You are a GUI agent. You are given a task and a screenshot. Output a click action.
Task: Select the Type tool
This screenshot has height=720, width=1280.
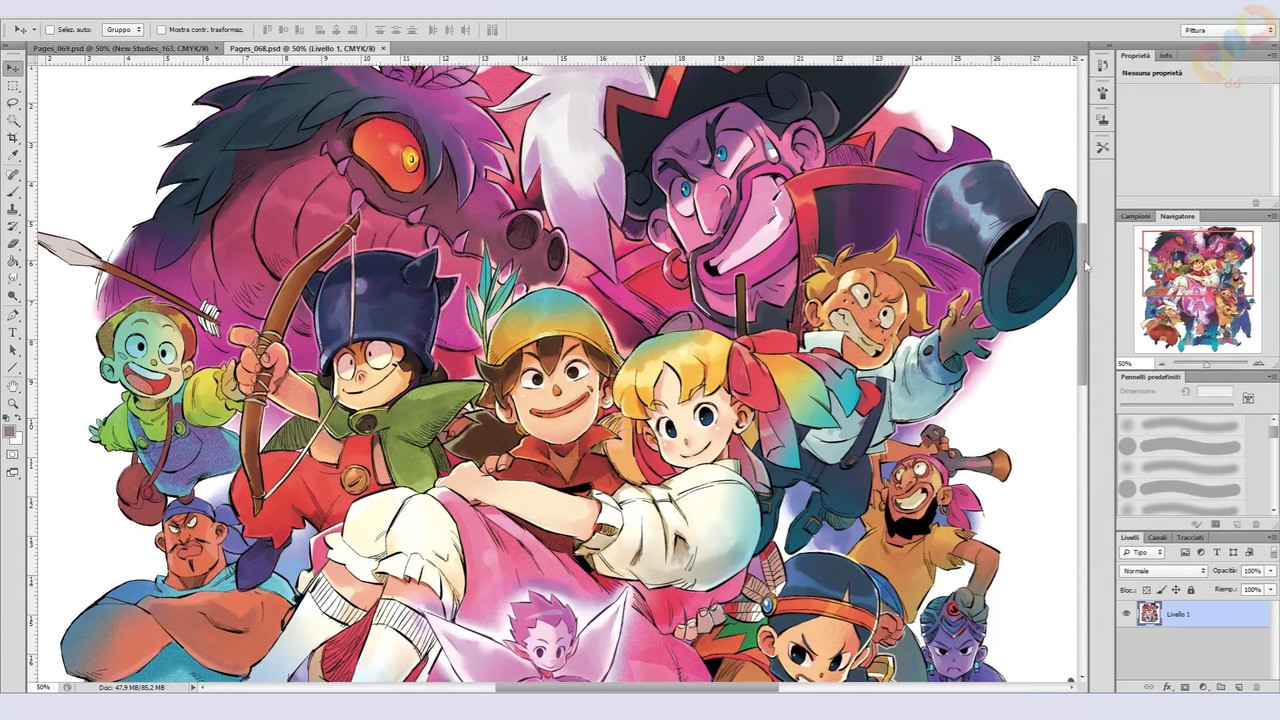[x=12, y=332]
